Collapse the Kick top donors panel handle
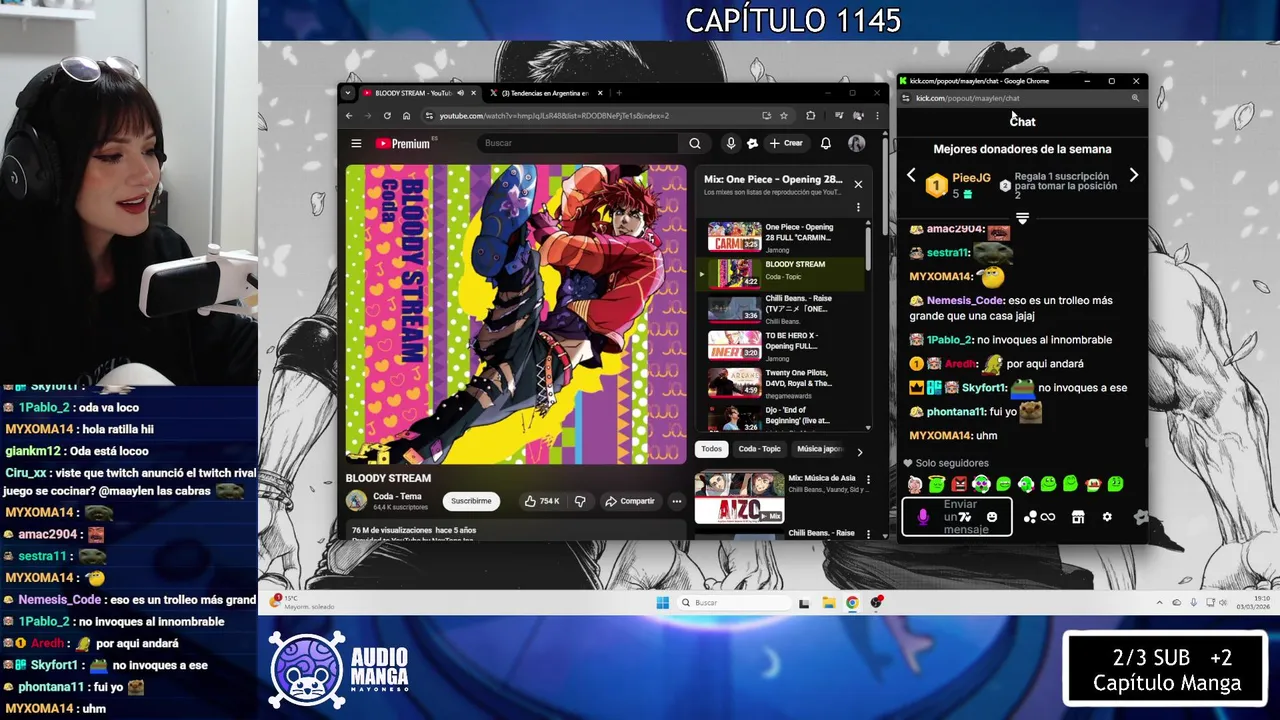1280x720 pixels. click(1022, 217)
